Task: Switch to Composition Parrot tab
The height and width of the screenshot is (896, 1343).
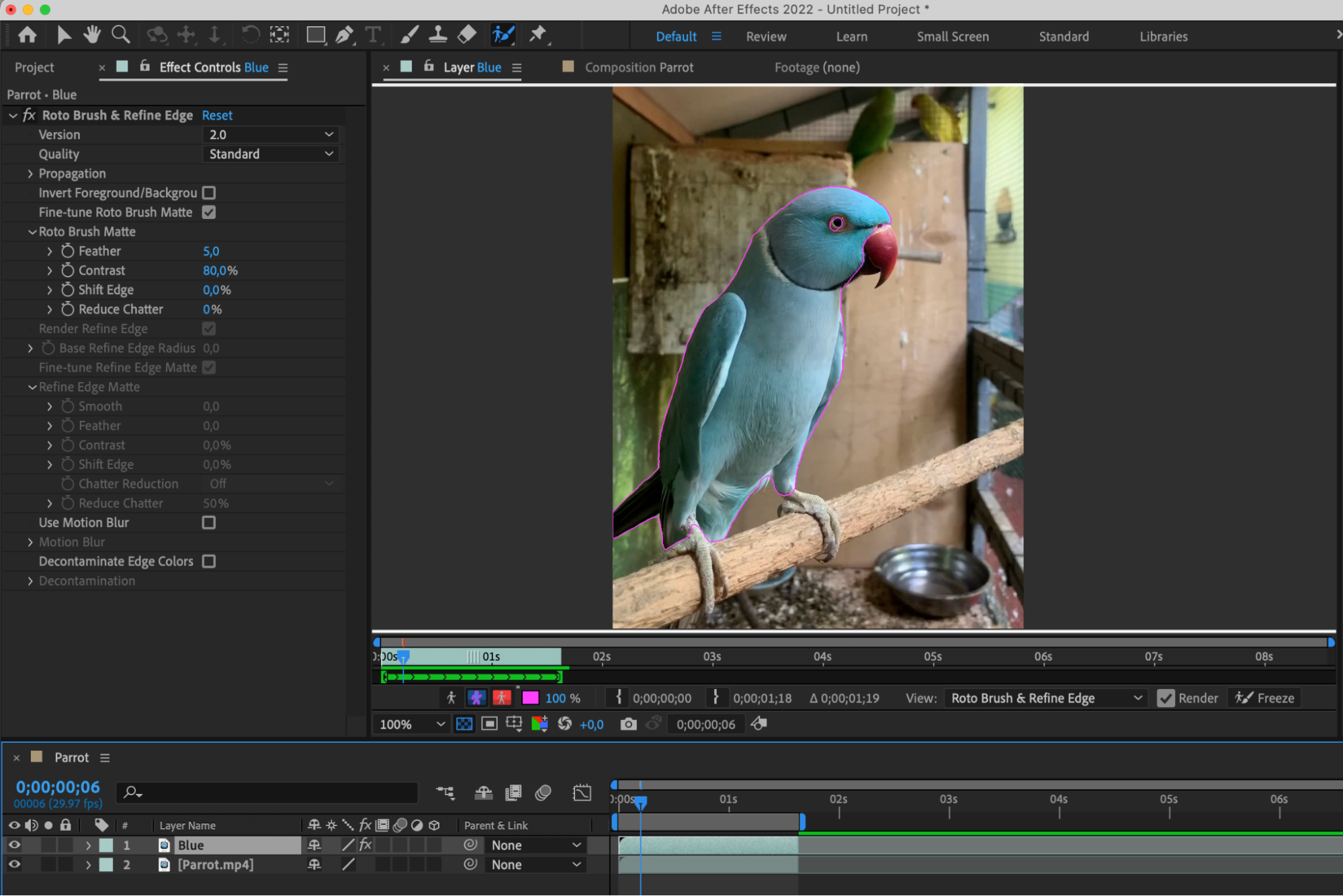Action: (639, 67)
